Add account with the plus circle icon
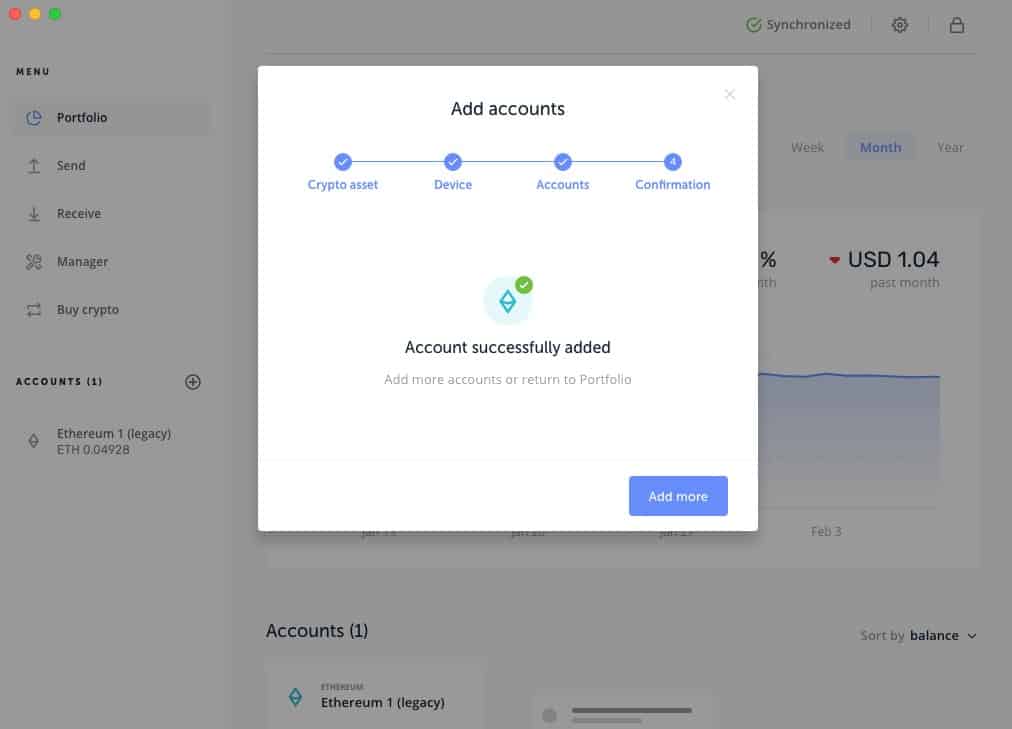This screenshot has width=1012, height=729. click(x=192, y=382)
